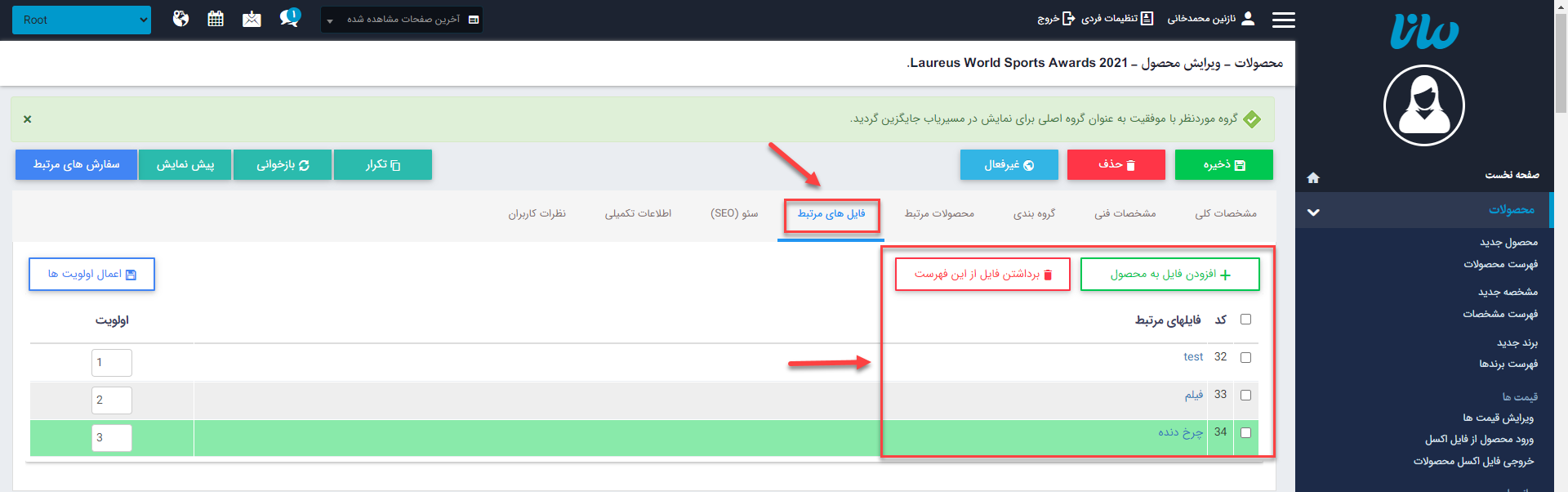Open the چرخ دنده file link
Screen dimensions: 1568x492
pyautogui.click(x=1181, y=432)
